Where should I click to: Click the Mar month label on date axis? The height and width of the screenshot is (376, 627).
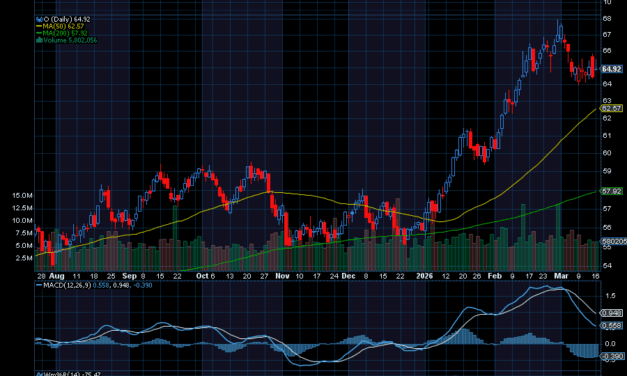click(x=561, y=276)
